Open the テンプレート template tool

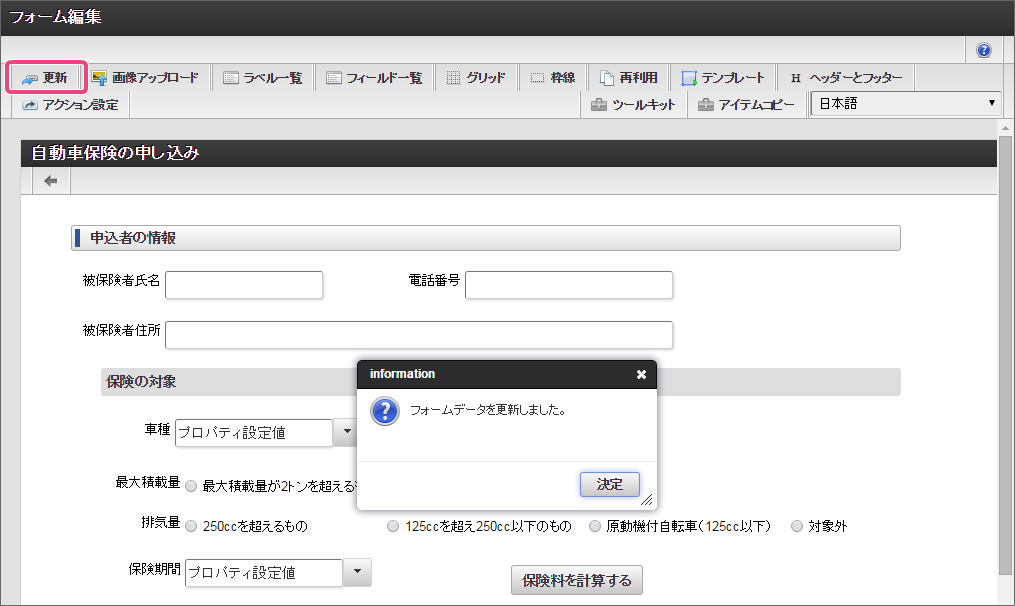click(723, 78)
